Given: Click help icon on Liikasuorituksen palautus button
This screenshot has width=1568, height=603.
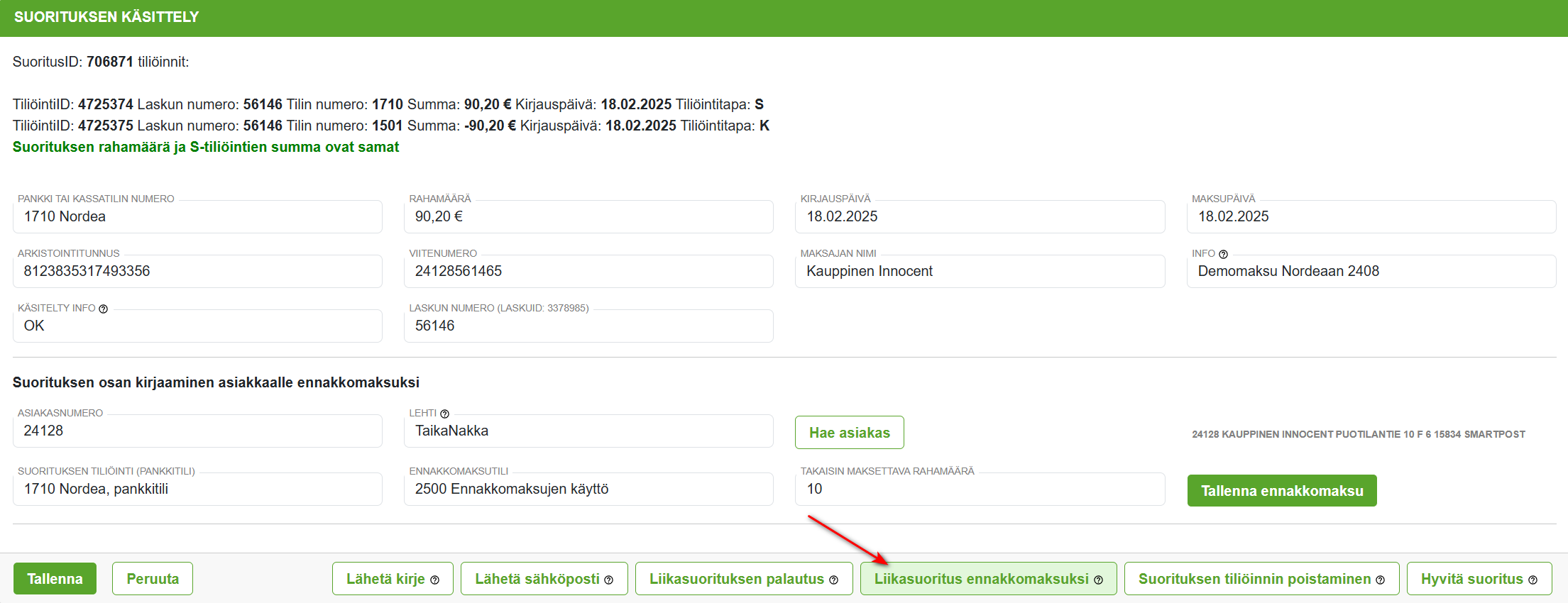Looking at the screenshot, I should 833,580.
